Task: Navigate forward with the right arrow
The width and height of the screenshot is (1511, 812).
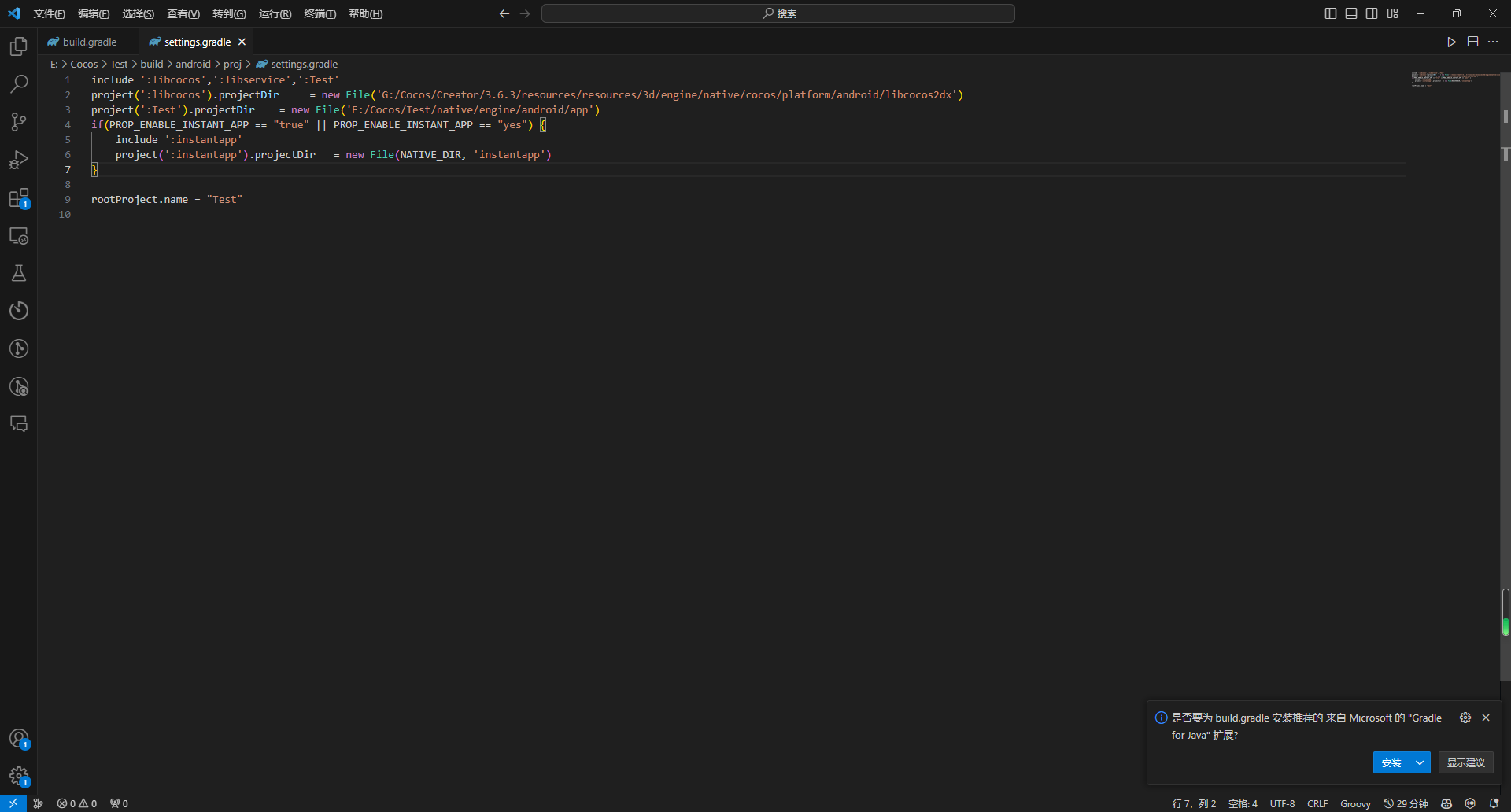Action: pyautogui.click(x=526, y=13)
